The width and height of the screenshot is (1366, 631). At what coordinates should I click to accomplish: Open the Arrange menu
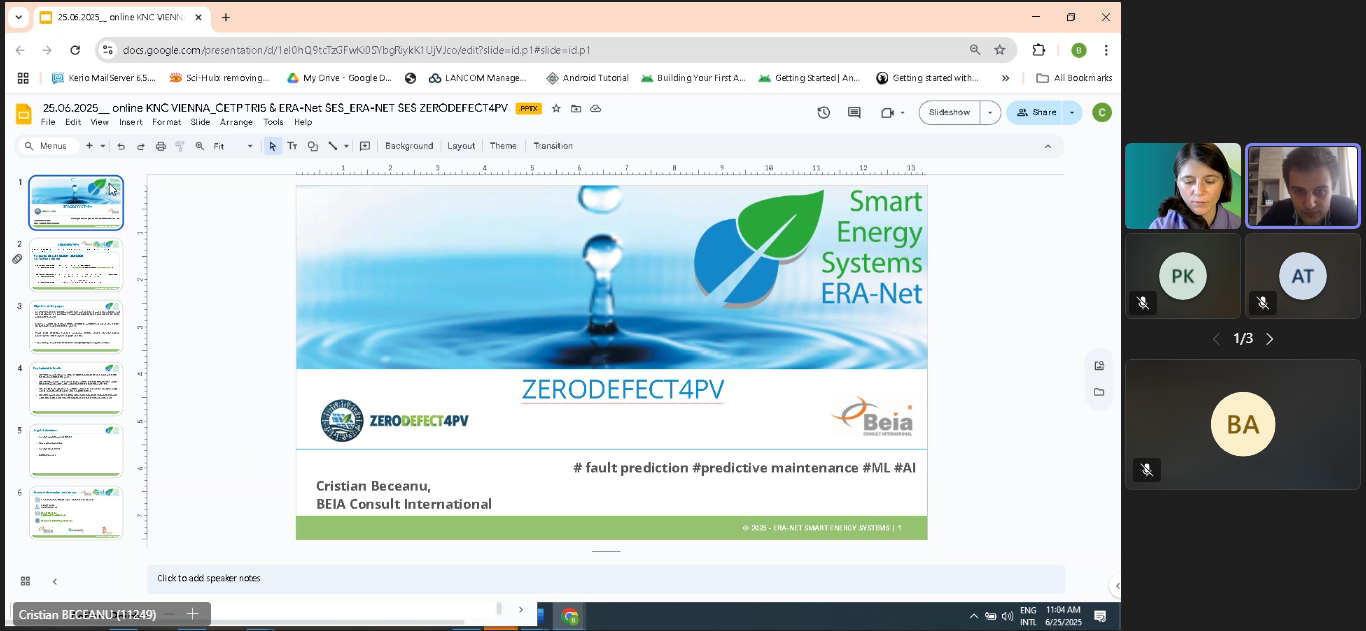(236, 122)
